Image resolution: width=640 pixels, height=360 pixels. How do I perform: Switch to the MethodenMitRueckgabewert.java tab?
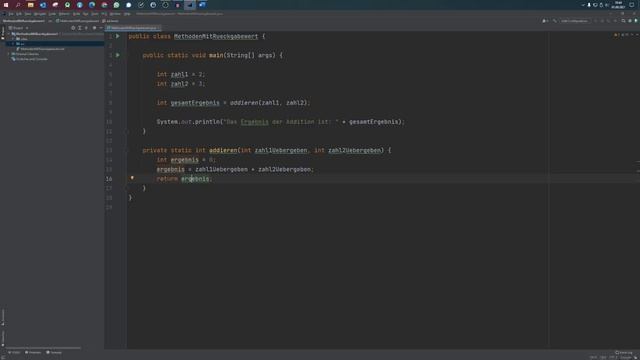pos(132,28)
